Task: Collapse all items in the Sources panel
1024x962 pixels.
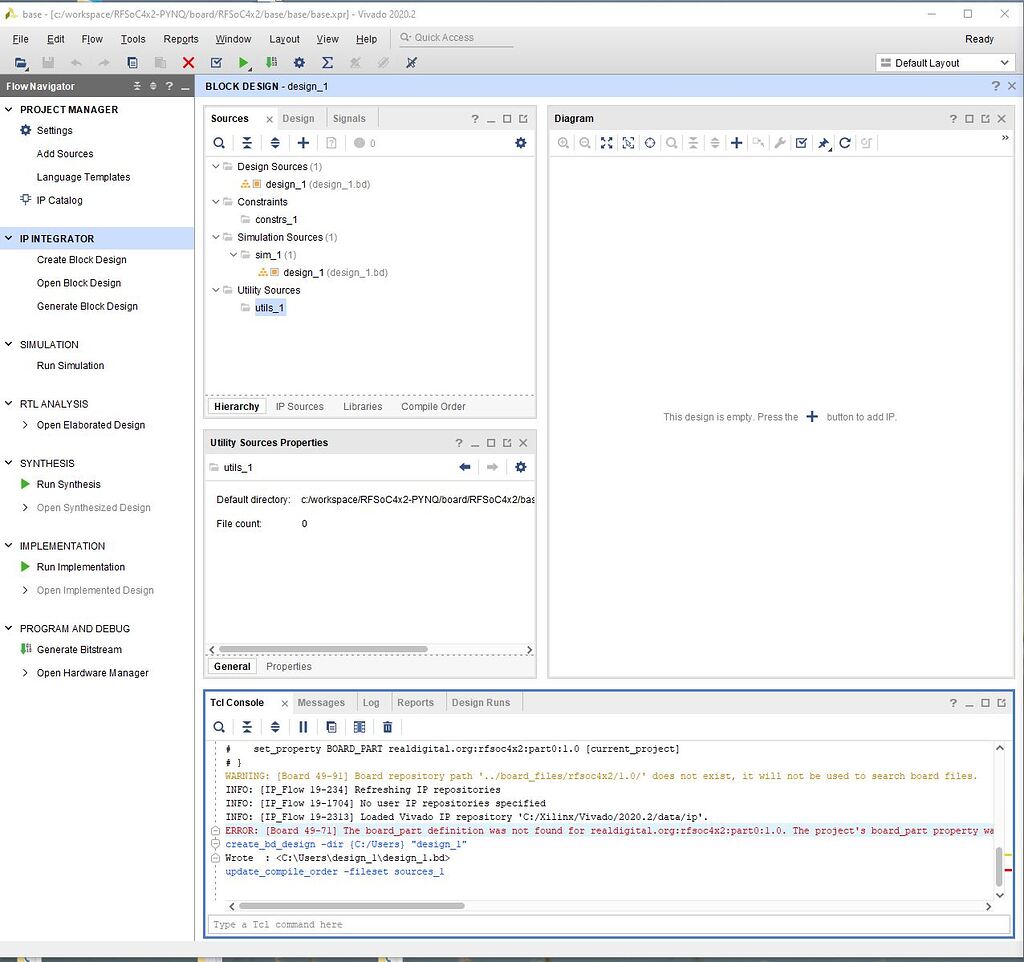Action: click(247, 143)
